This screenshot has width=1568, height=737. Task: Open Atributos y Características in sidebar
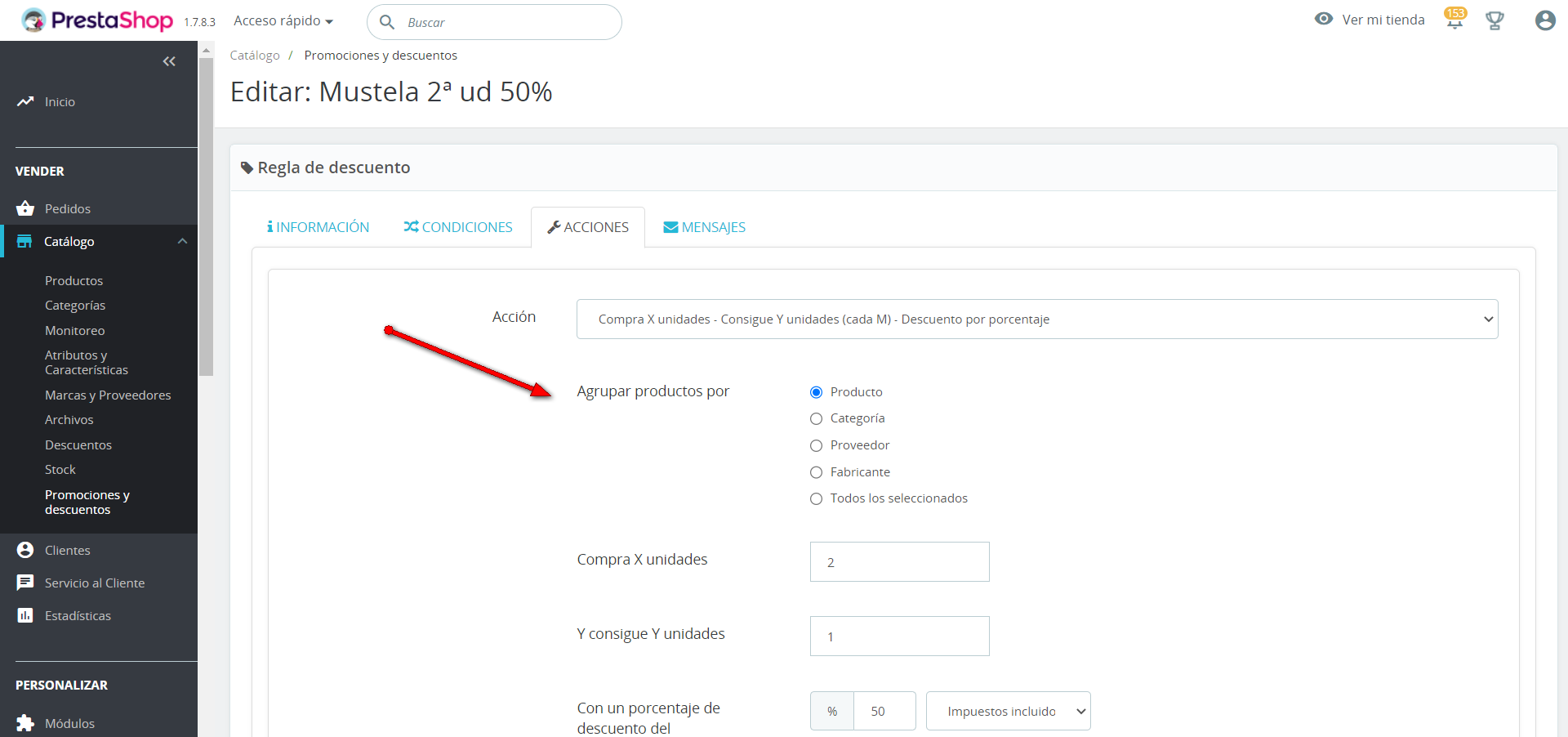(87, 362)
